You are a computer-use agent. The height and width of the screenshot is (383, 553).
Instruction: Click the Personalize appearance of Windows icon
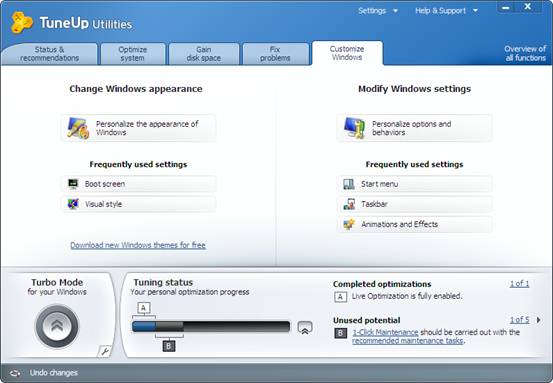78,128
